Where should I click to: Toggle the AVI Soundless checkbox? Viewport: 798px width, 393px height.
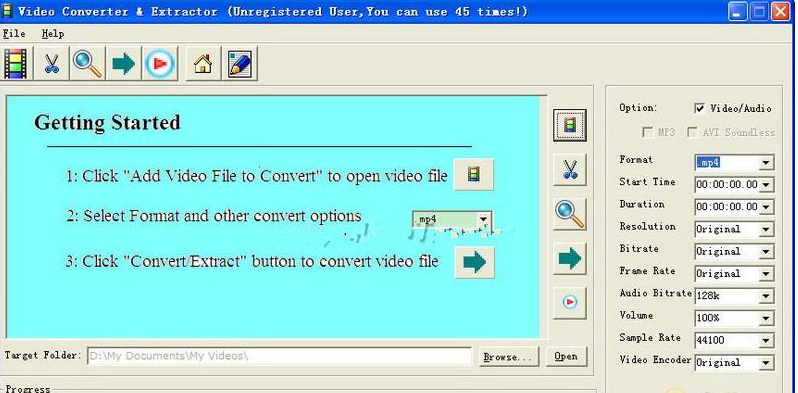pyautogui.click(x=692, y=132)
